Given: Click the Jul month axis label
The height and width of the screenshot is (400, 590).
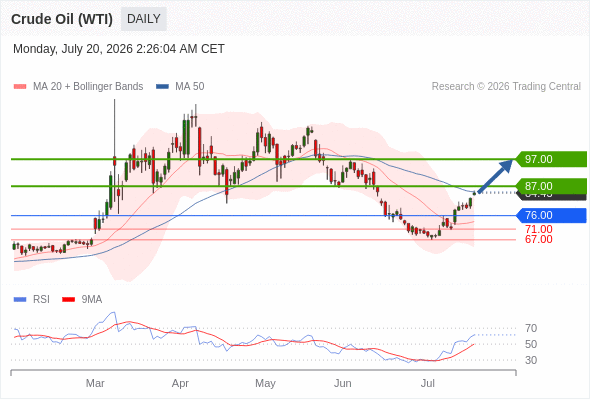Looking at the screenshot, I should pos(428,383).
